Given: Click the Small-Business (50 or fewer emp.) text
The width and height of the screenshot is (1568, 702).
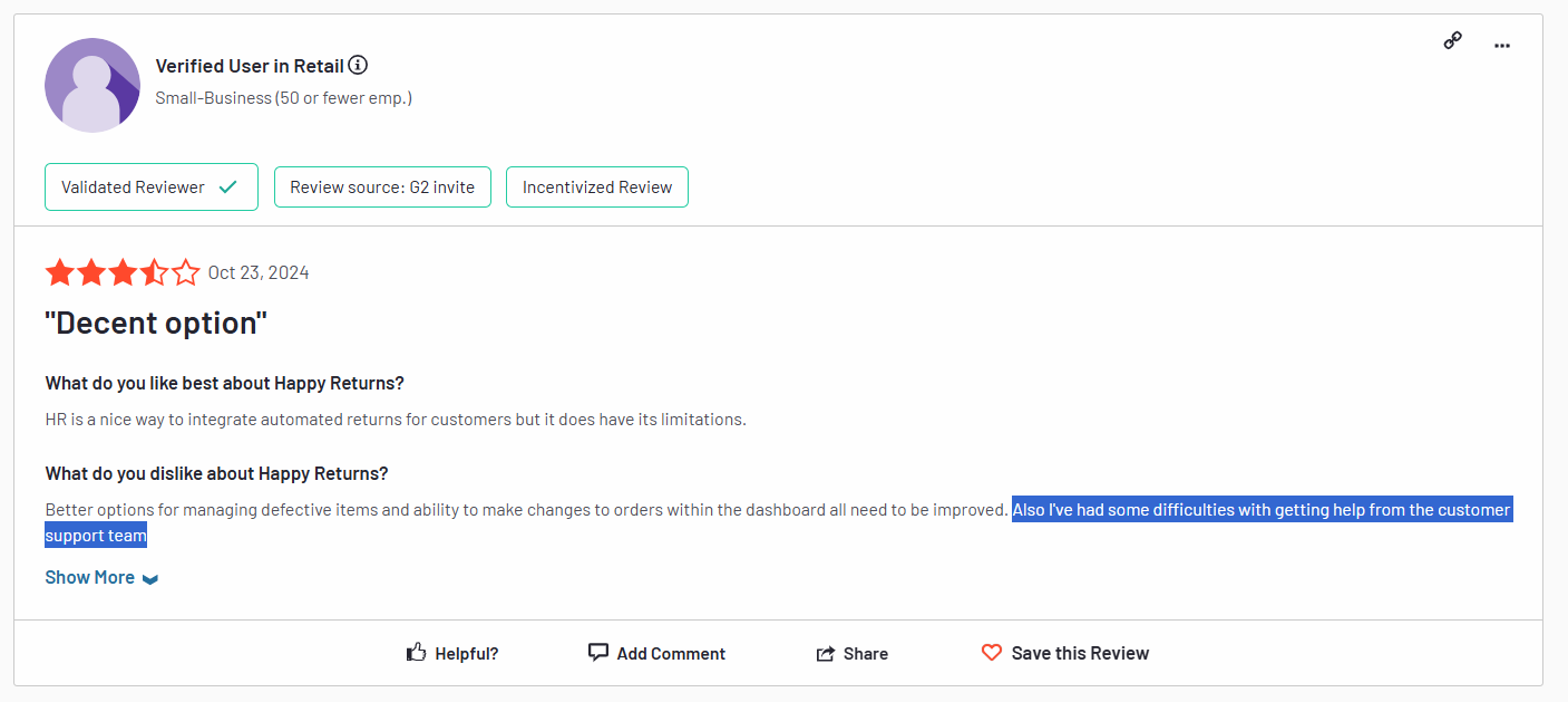Looking at the screenshot, I should point(284,98).
